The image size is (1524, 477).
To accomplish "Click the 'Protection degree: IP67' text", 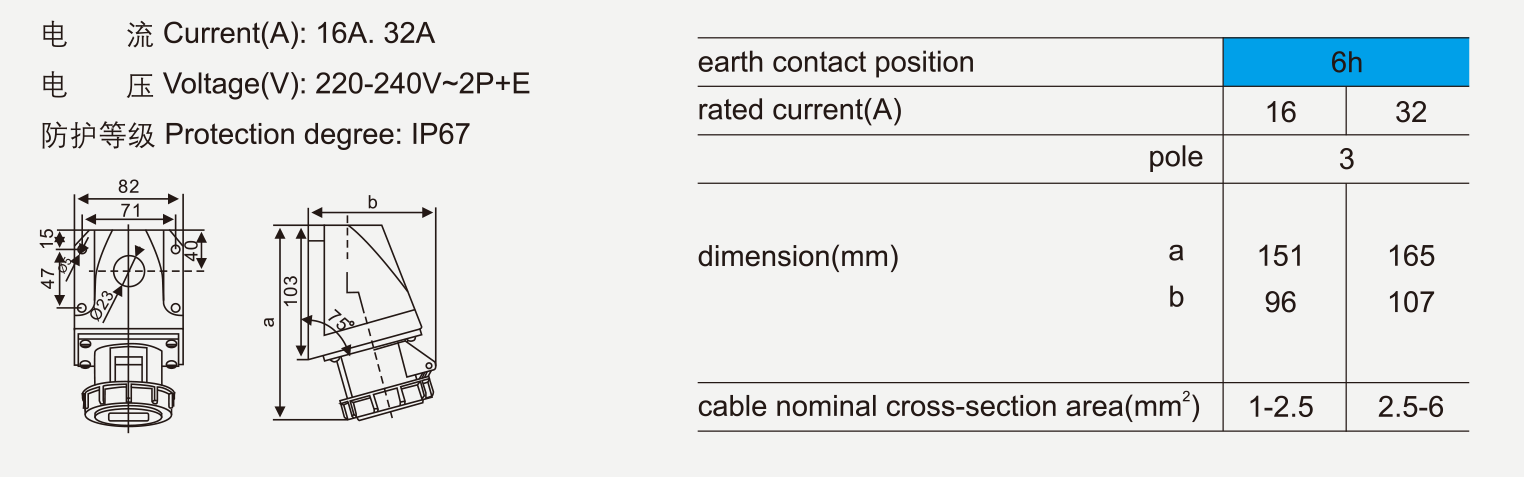I will pyautogui.click(x=316, y=135).
